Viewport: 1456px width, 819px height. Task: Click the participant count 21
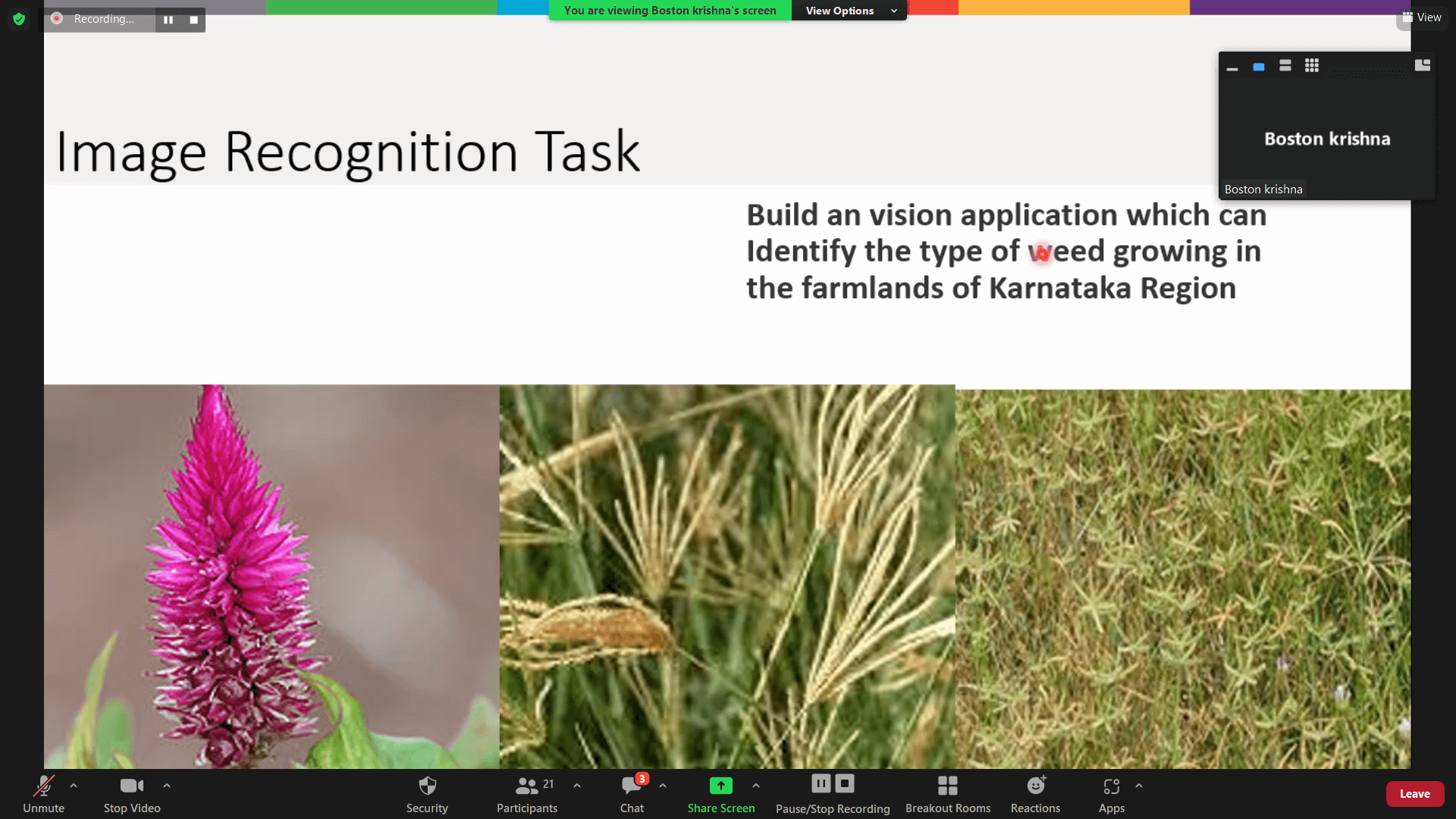click(548, 784)
